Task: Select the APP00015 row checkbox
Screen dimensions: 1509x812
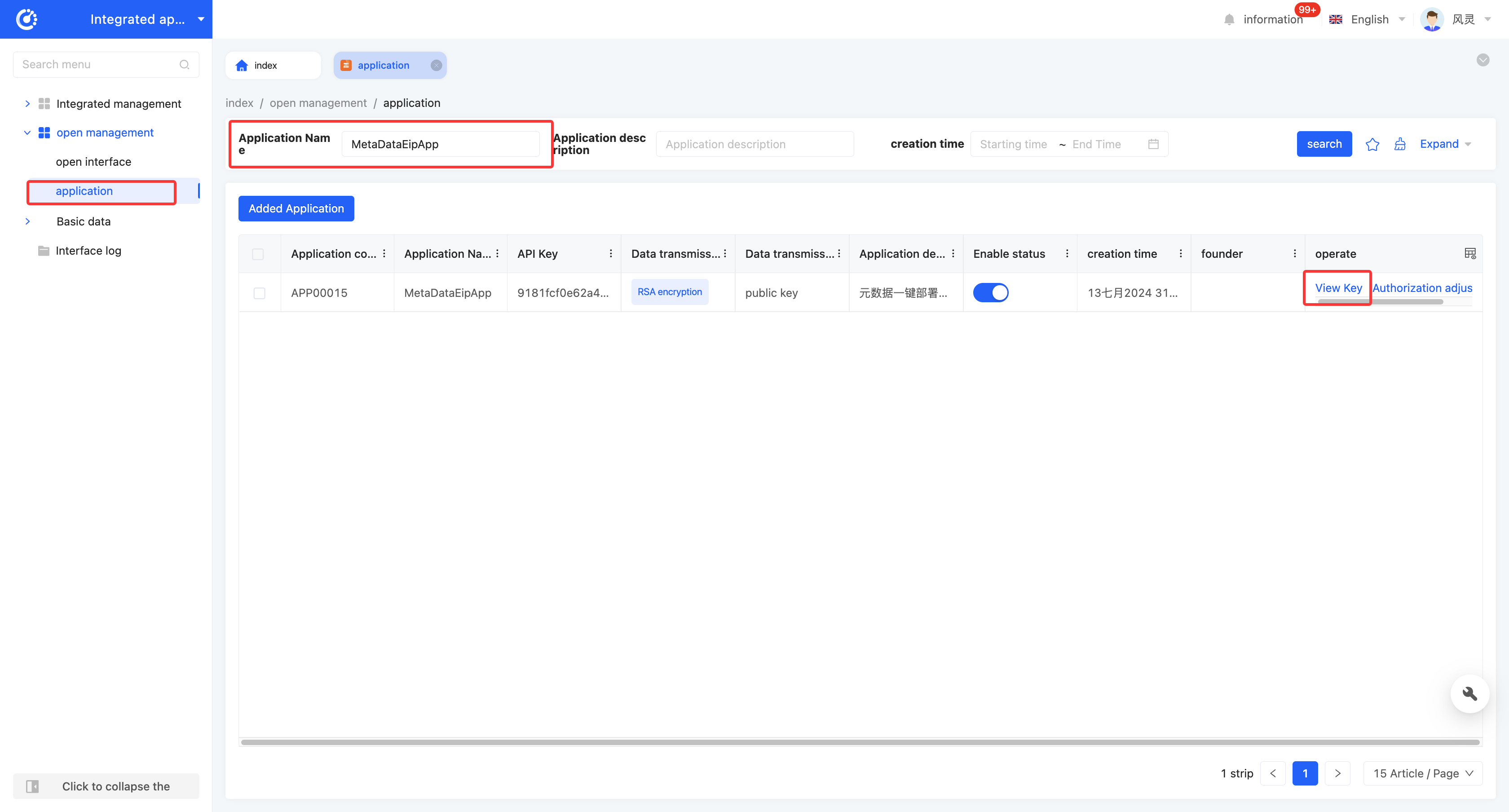Action: coord(259,293)
